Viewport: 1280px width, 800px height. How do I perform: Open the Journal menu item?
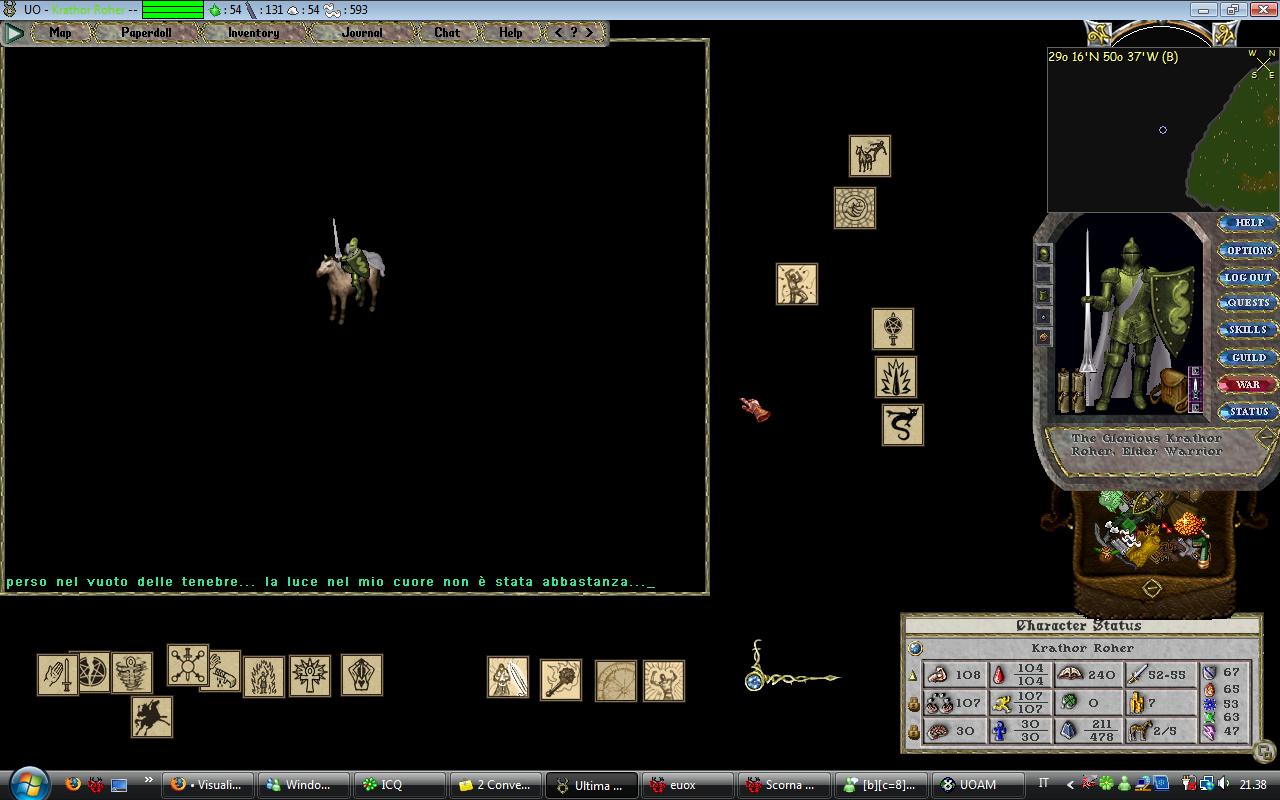[x=362, y=33]
